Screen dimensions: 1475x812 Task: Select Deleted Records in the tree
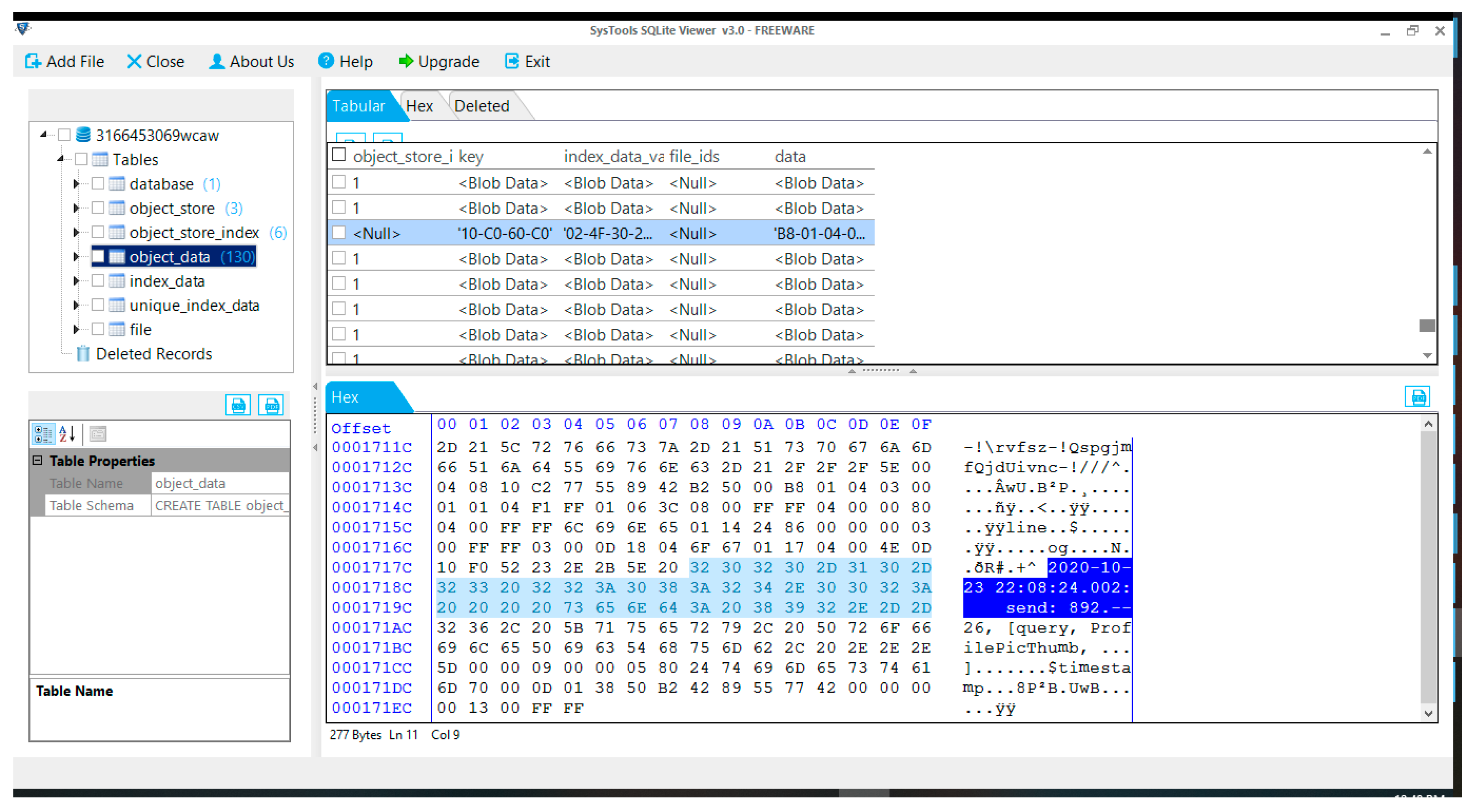coord(154,354)
